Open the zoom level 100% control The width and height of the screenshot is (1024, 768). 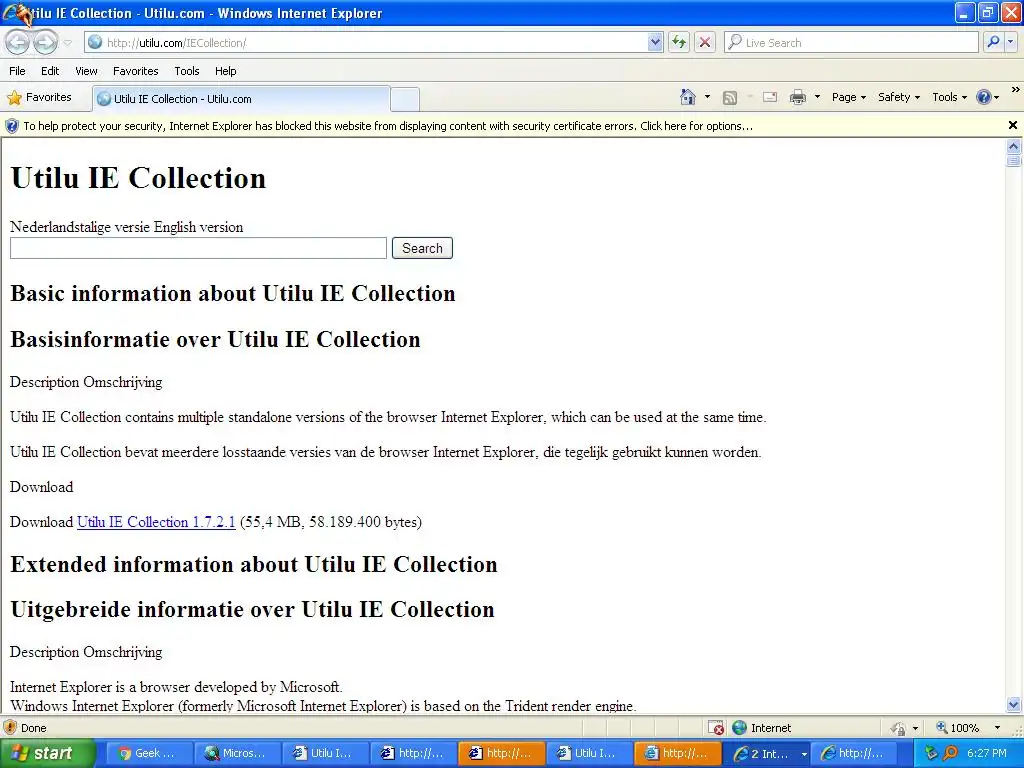point(957,728)
